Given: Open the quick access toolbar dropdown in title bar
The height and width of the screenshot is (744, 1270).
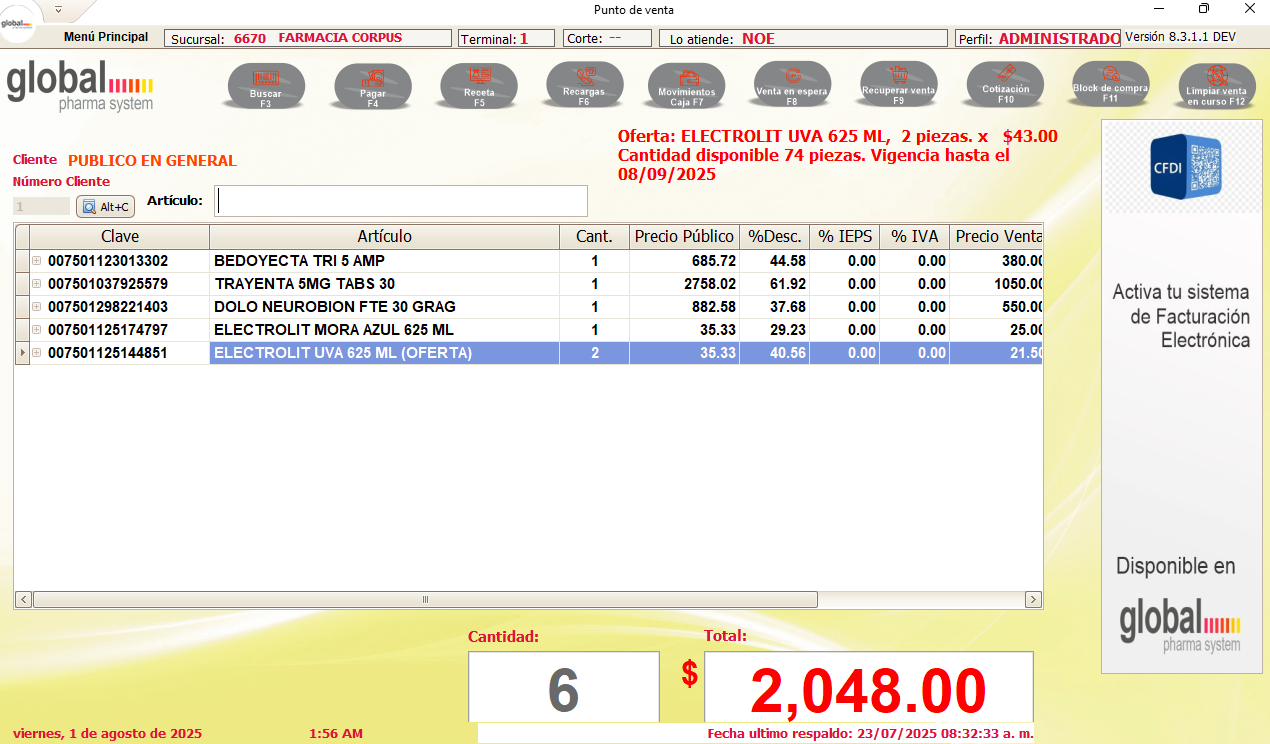Looking at the screenshot, I should pos(58,9).
